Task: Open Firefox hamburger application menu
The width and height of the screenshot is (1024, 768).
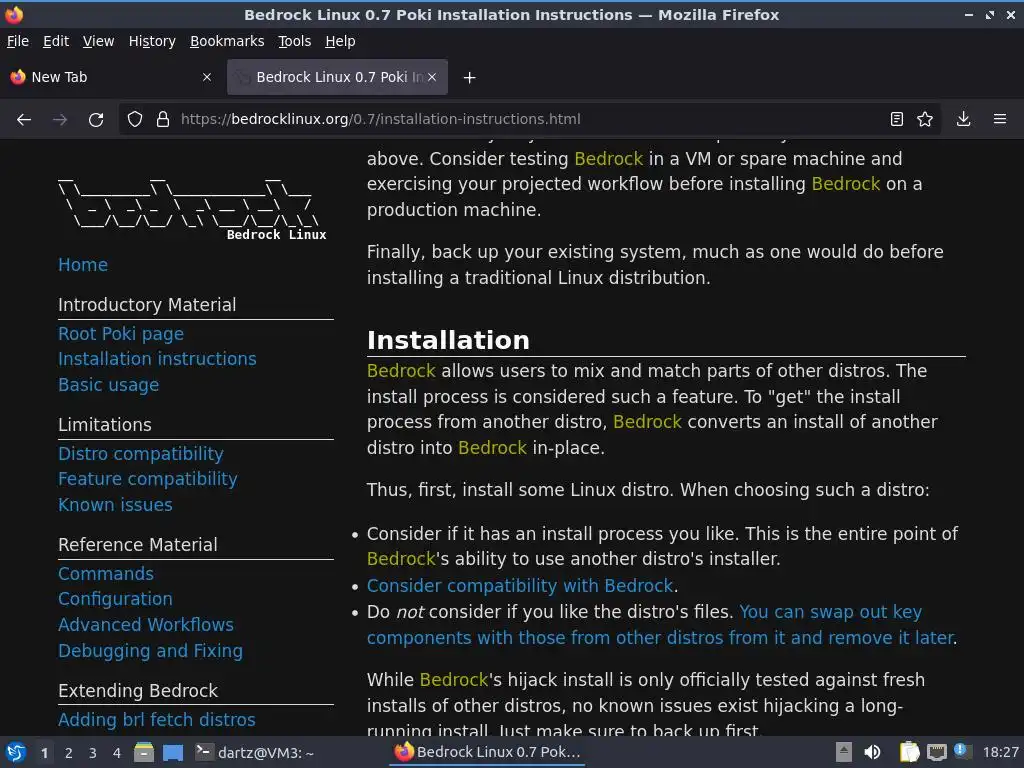Action: 1000,119
